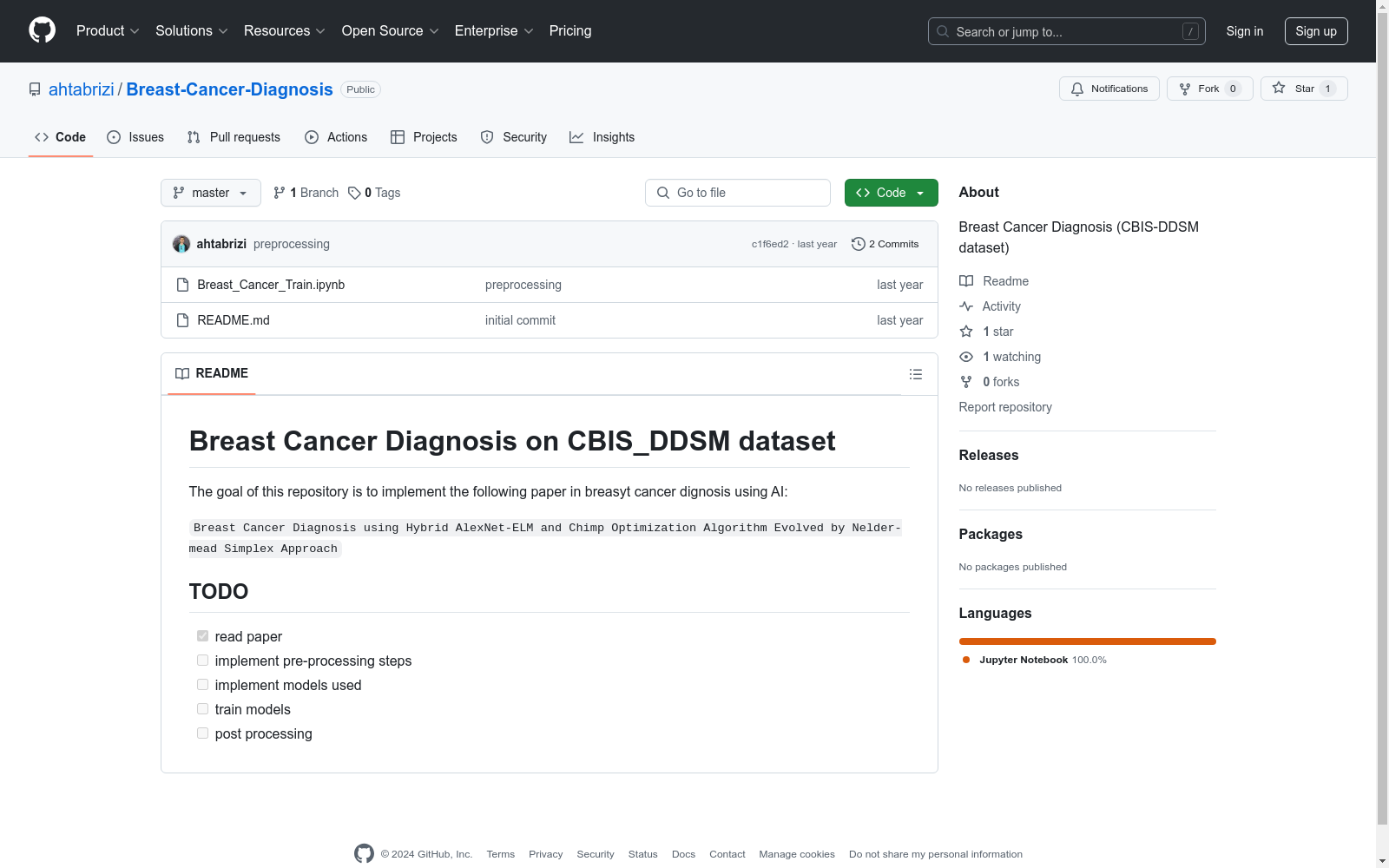This screenshot has width=1389, height=868.
Task: Click the Go to file input
Action: [x=738, y=193]
